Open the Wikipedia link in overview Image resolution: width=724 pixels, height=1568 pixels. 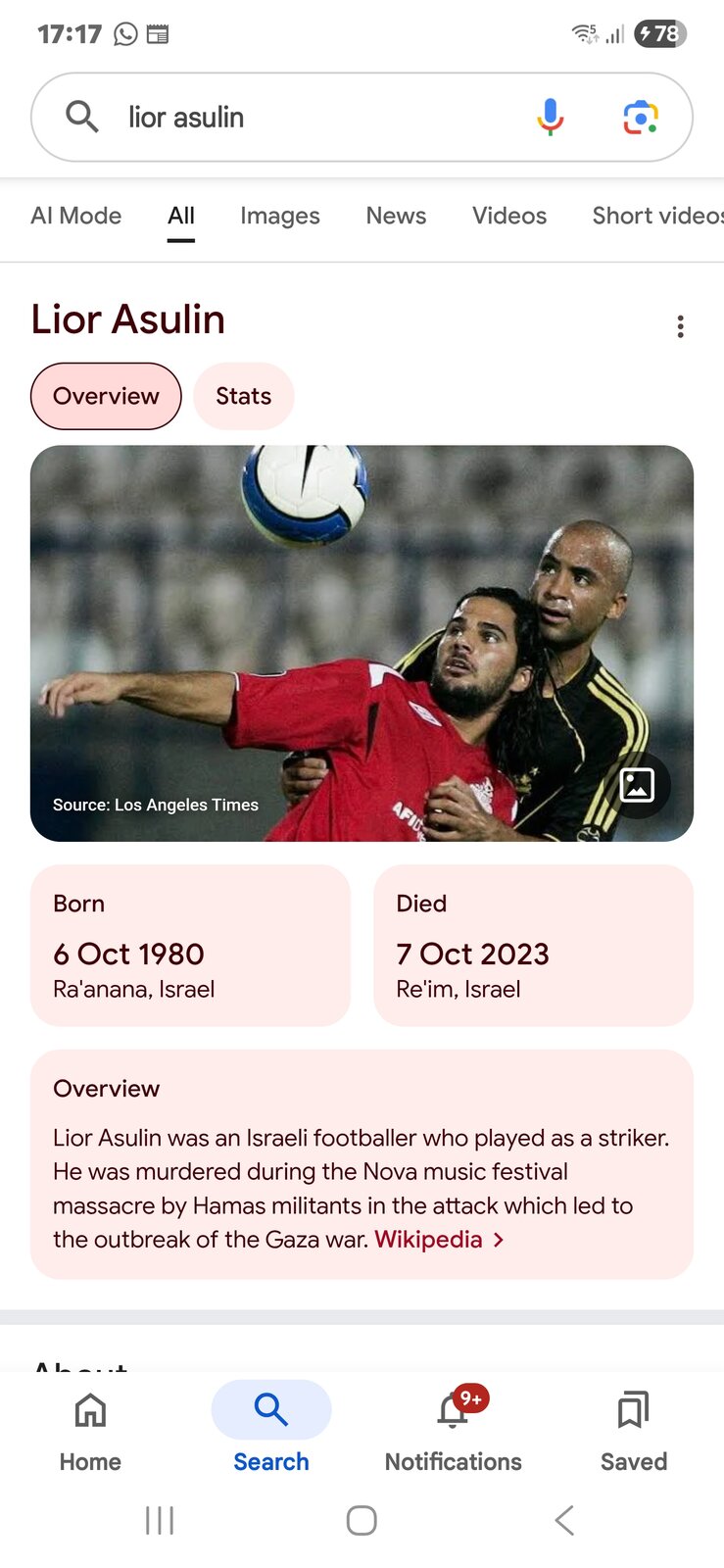pyautogui.click(x=428, y=1240)
